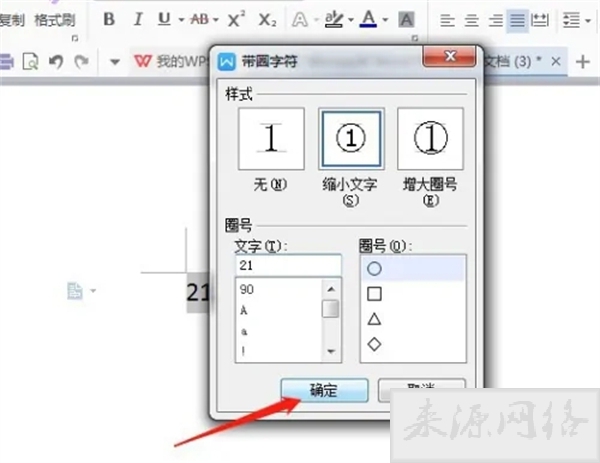600x463 pixels.
Task: Open the font group dialog launcher
Action: (x=414, y=38)
